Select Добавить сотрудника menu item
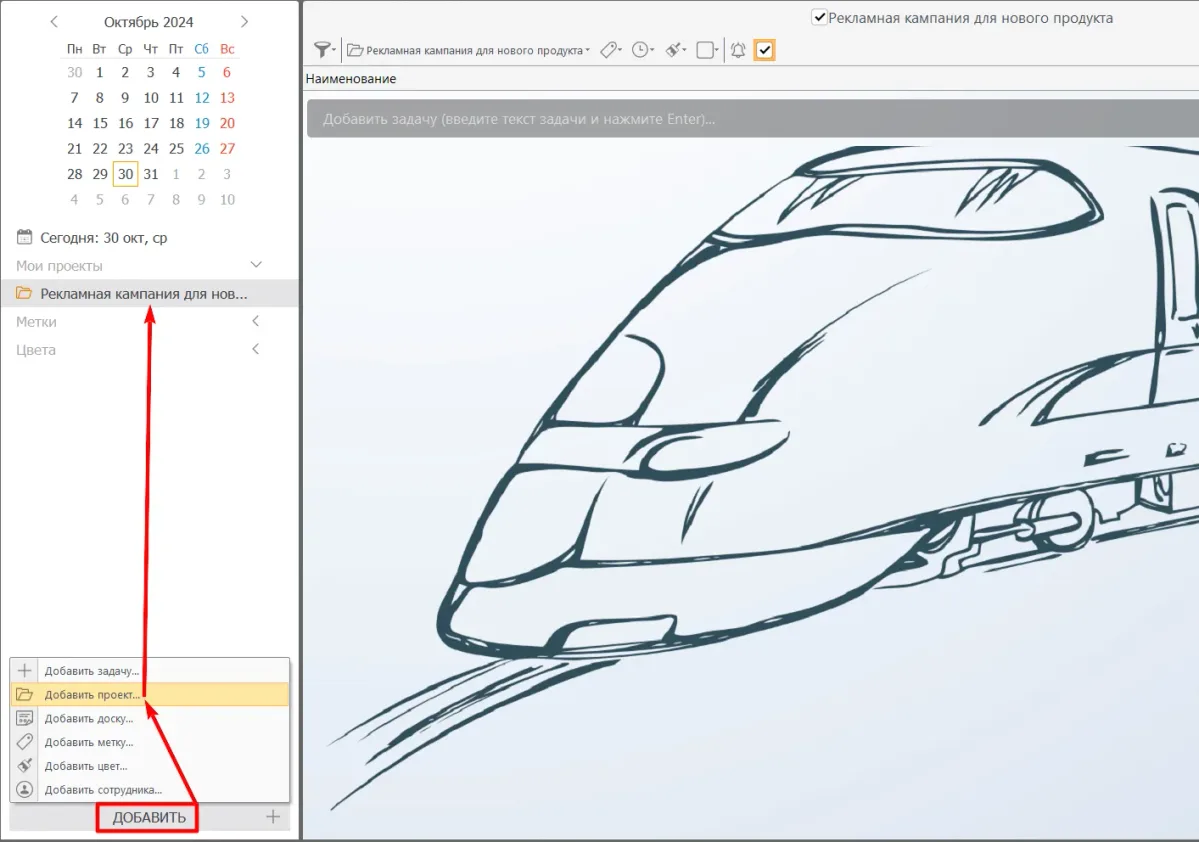The image size is (1199, 842). (102, 790)
